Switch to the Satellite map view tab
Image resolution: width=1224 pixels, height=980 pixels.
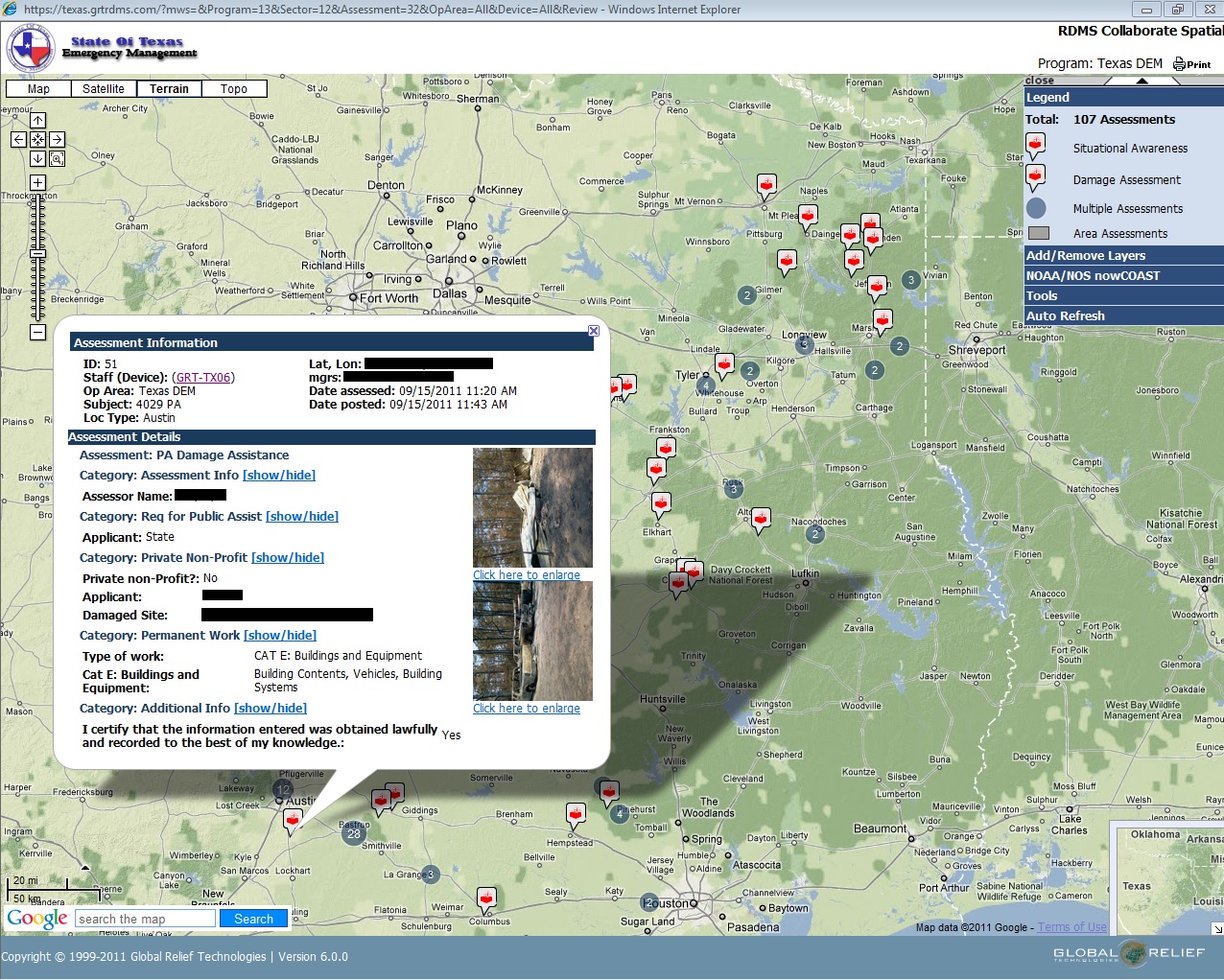click(104, 88)
